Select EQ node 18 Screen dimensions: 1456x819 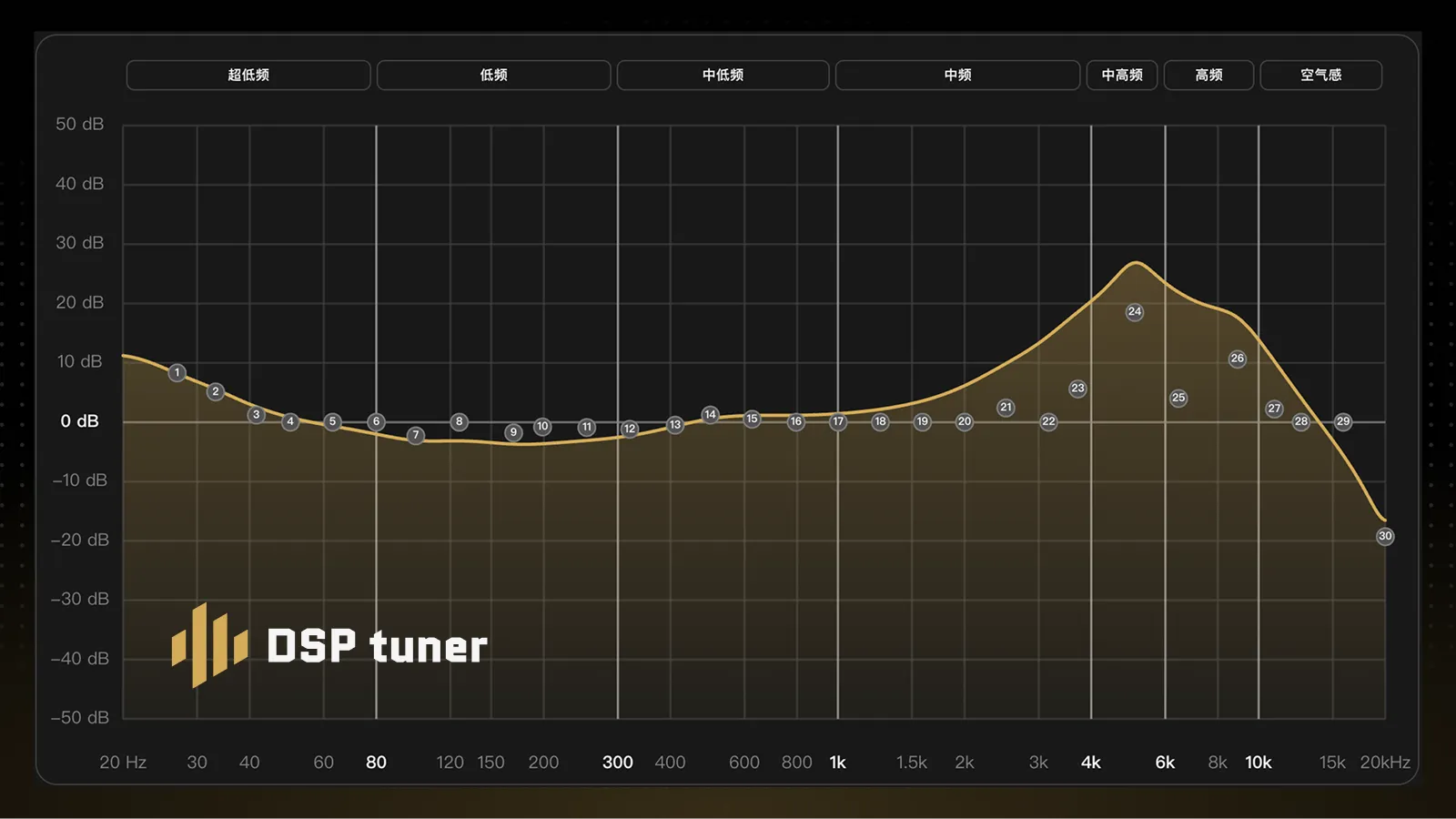point(880,421)
